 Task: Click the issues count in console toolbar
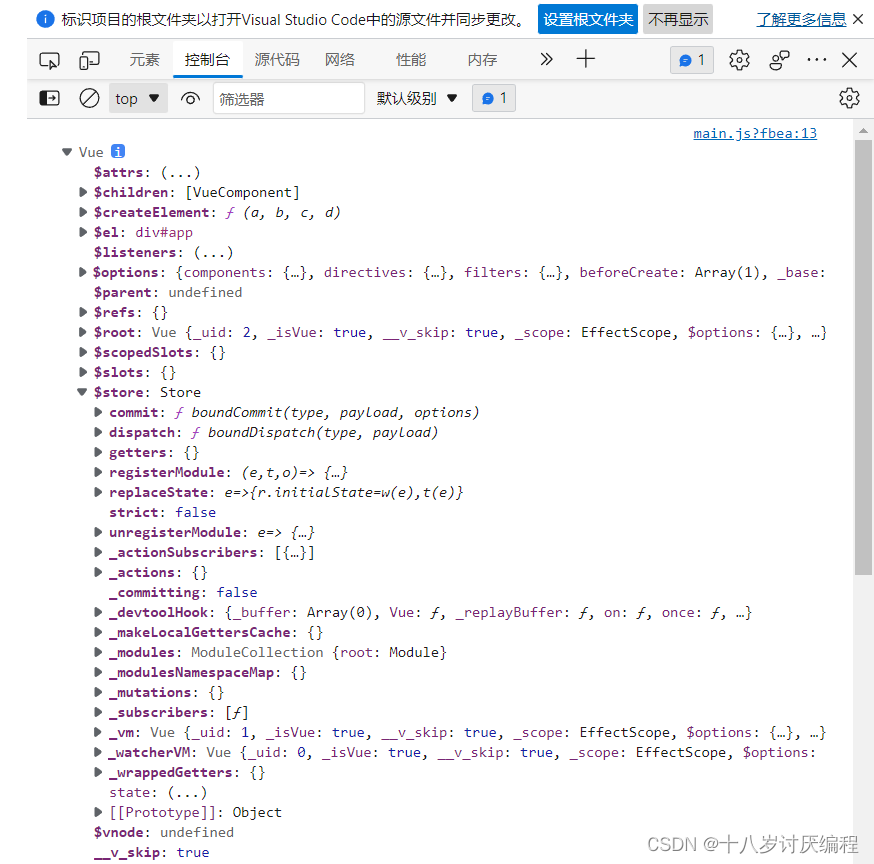click(494, 98)
